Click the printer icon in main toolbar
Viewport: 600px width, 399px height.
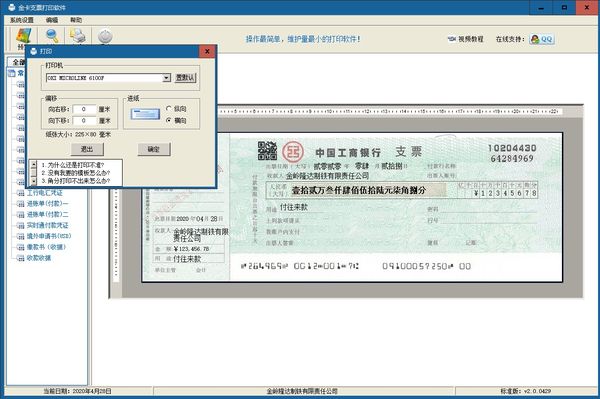pos(78,36)
